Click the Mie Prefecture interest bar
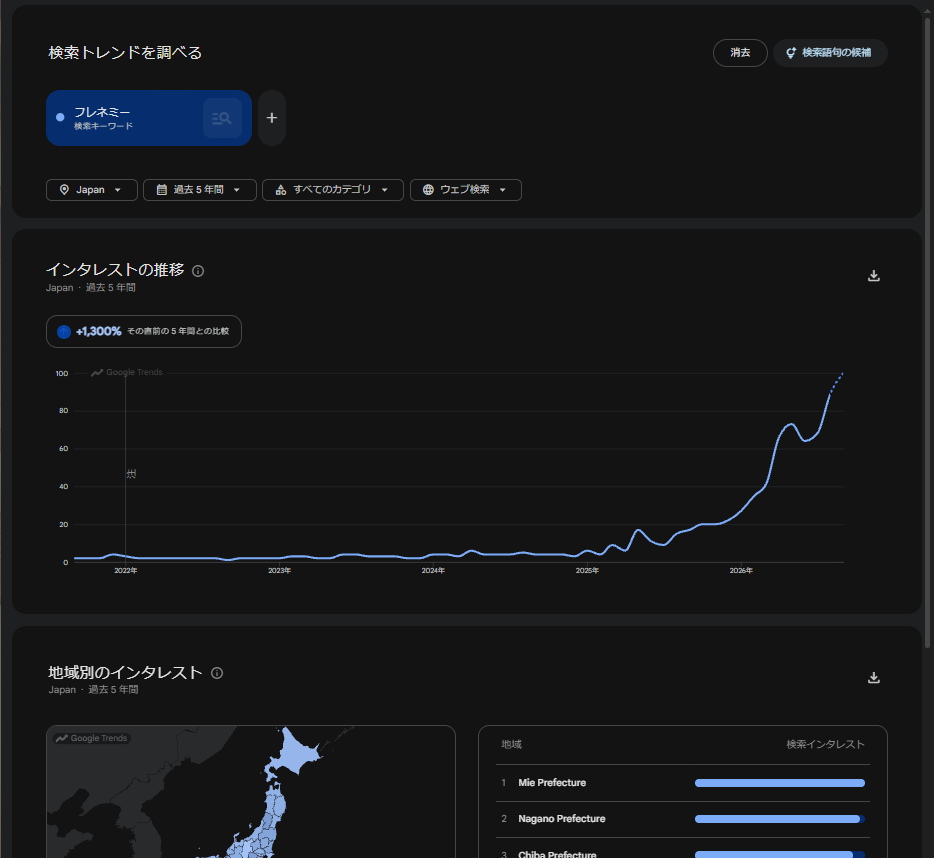934x858 pixels. click(x=779, y=783)
